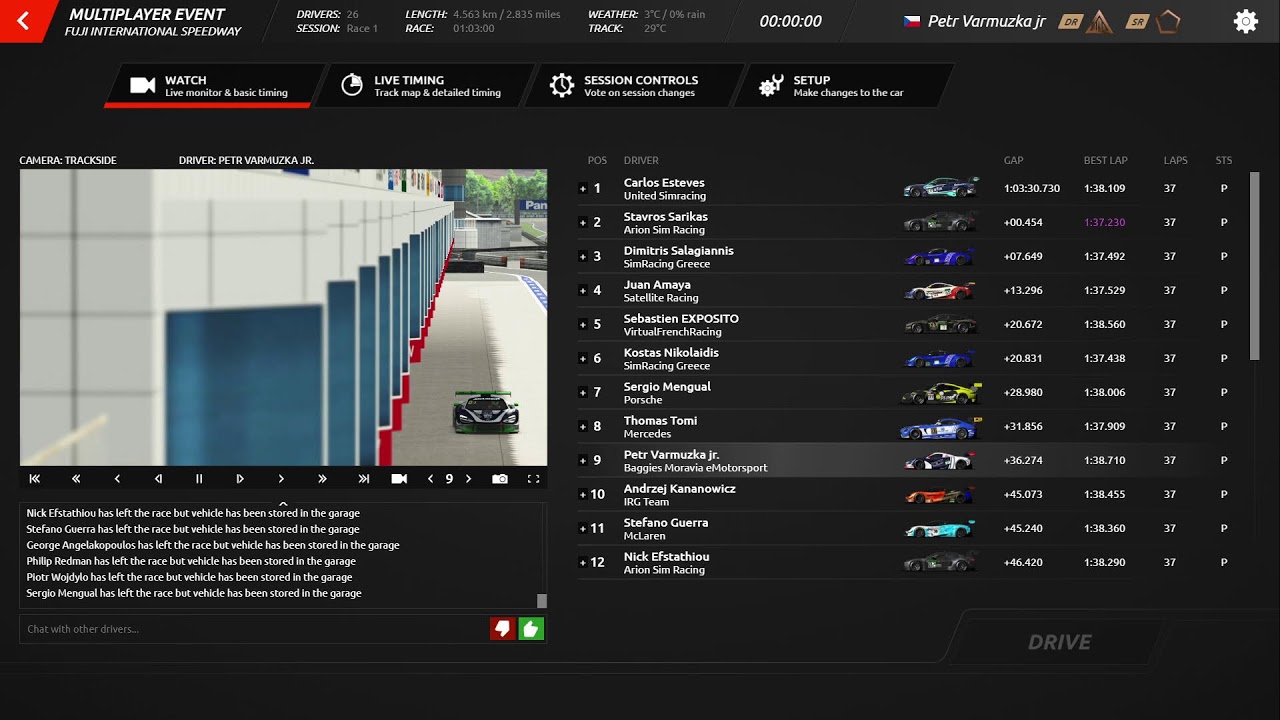Expand the chat panel with the chevron
Screen dimensions: 1280x720
pyautogui.click(x=283, y=504)
